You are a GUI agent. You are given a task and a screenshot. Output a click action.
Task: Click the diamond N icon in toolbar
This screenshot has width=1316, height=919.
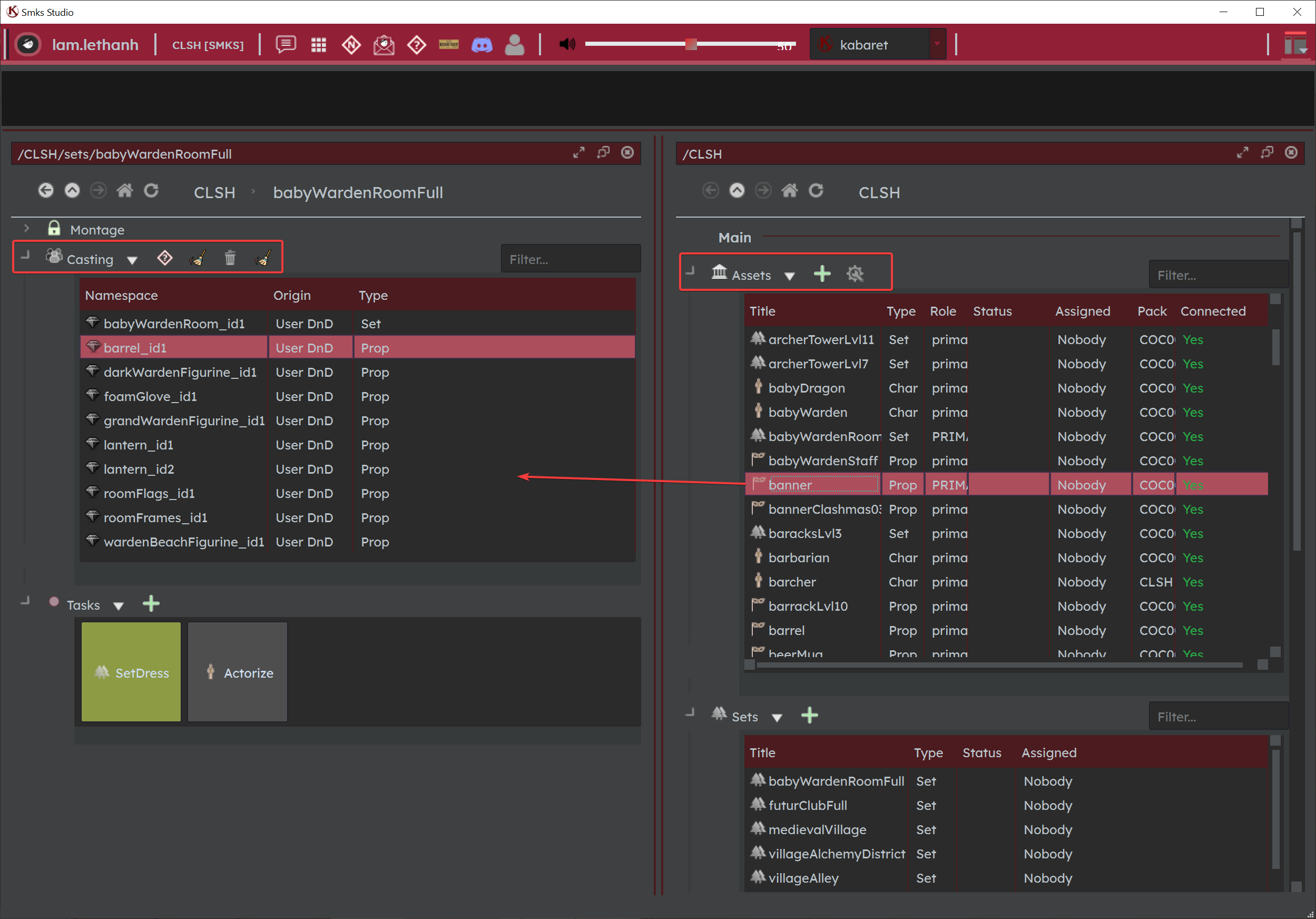tap(351, 45)
